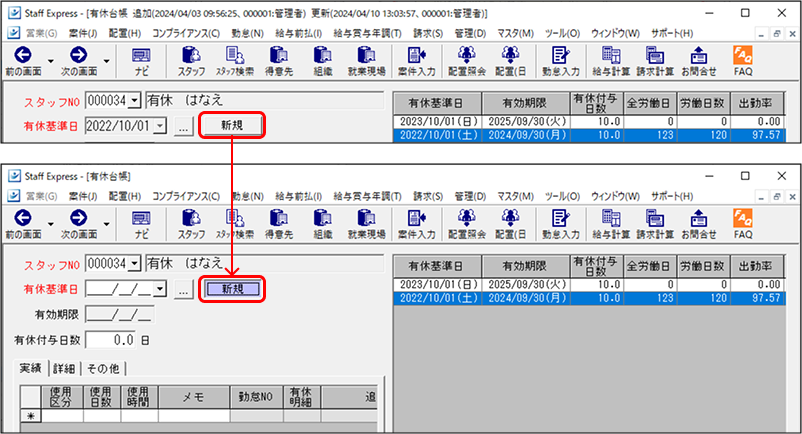Click empty 使用区分 cell in new row
This screenshot has height=434, width=802.
click(62, 416)
